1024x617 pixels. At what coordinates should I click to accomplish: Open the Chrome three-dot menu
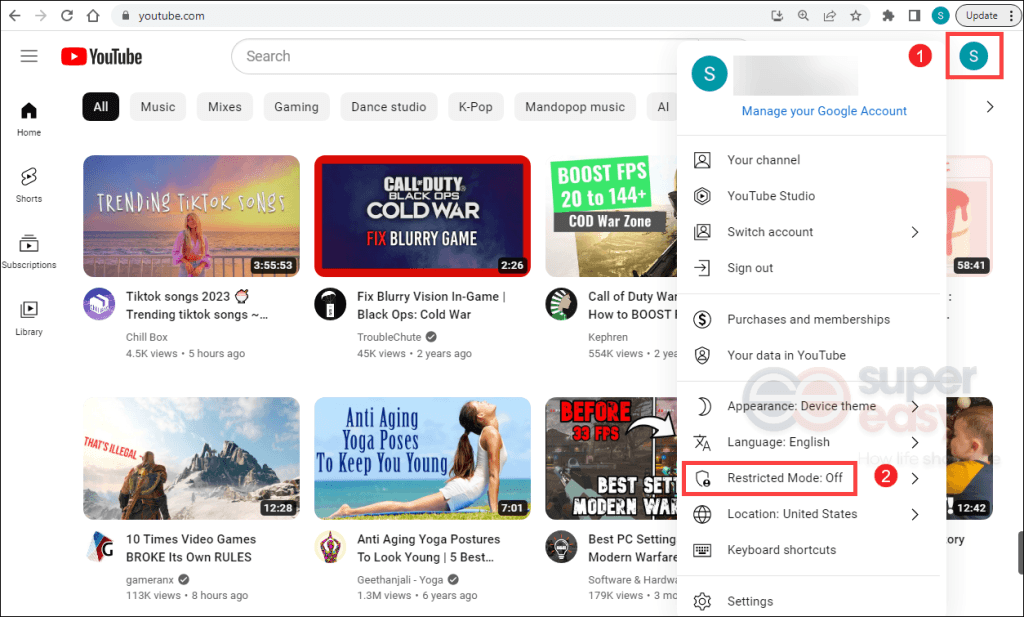pos(1011,16)
